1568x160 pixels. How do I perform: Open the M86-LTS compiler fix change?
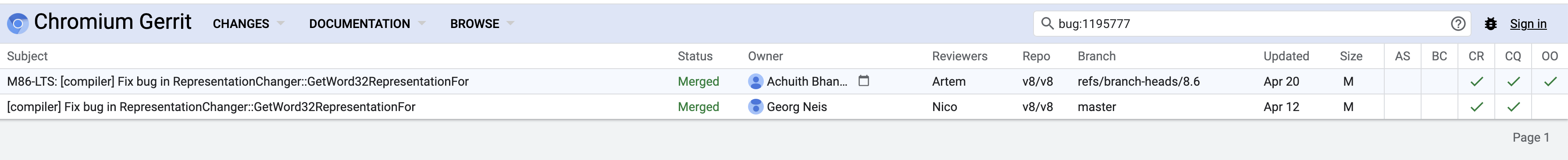click(x=238, y=81)
